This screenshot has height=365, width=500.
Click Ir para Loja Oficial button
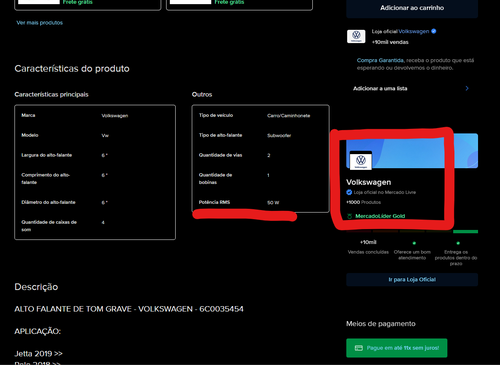tap(412, 280)
